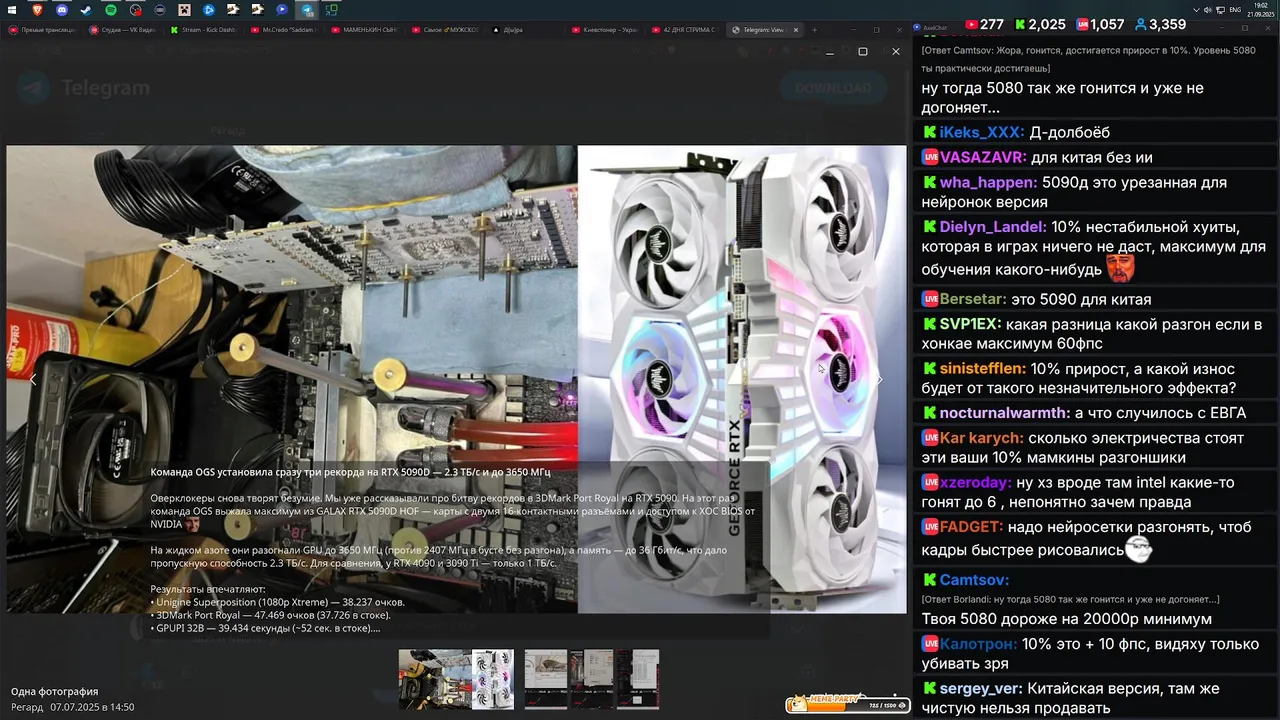Screen dimensions: 1280x720
Task: Click username sinistefflen in chat
Action: click(x=983, y=369)
